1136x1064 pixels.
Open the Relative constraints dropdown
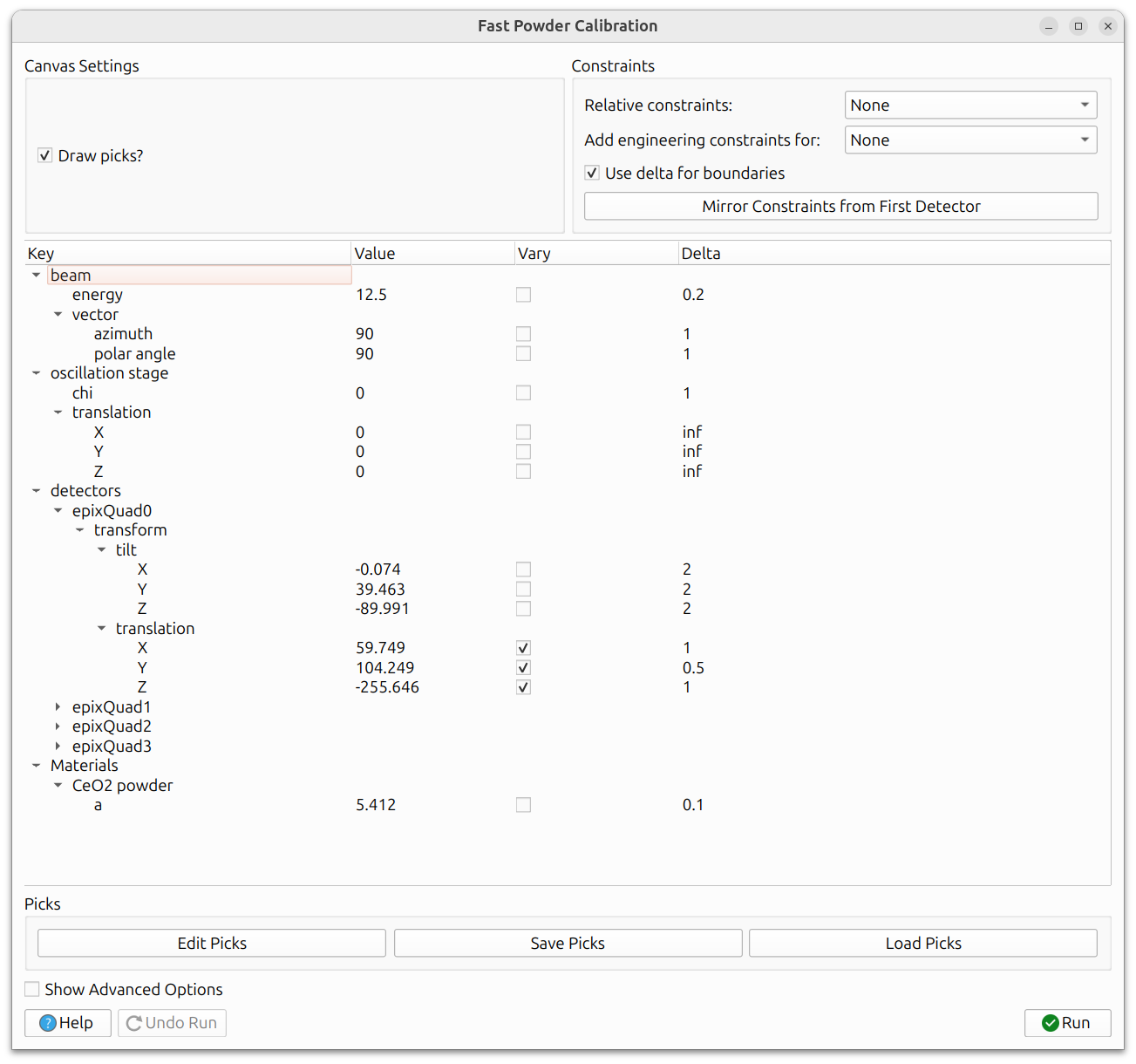point(970,105)
